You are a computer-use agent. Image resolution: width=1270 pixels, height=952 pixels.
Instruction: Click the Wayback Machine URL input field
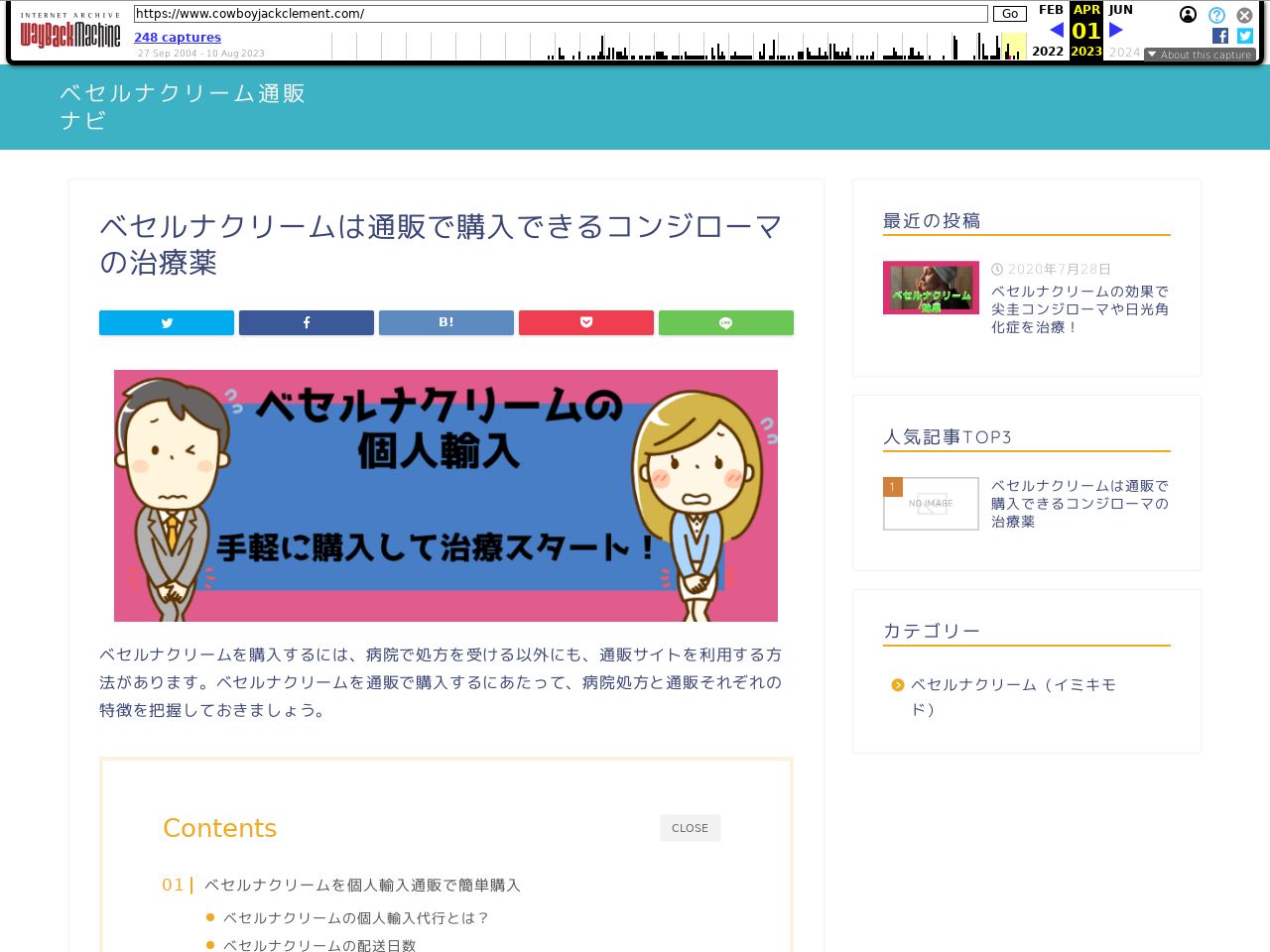click(561, 14)
